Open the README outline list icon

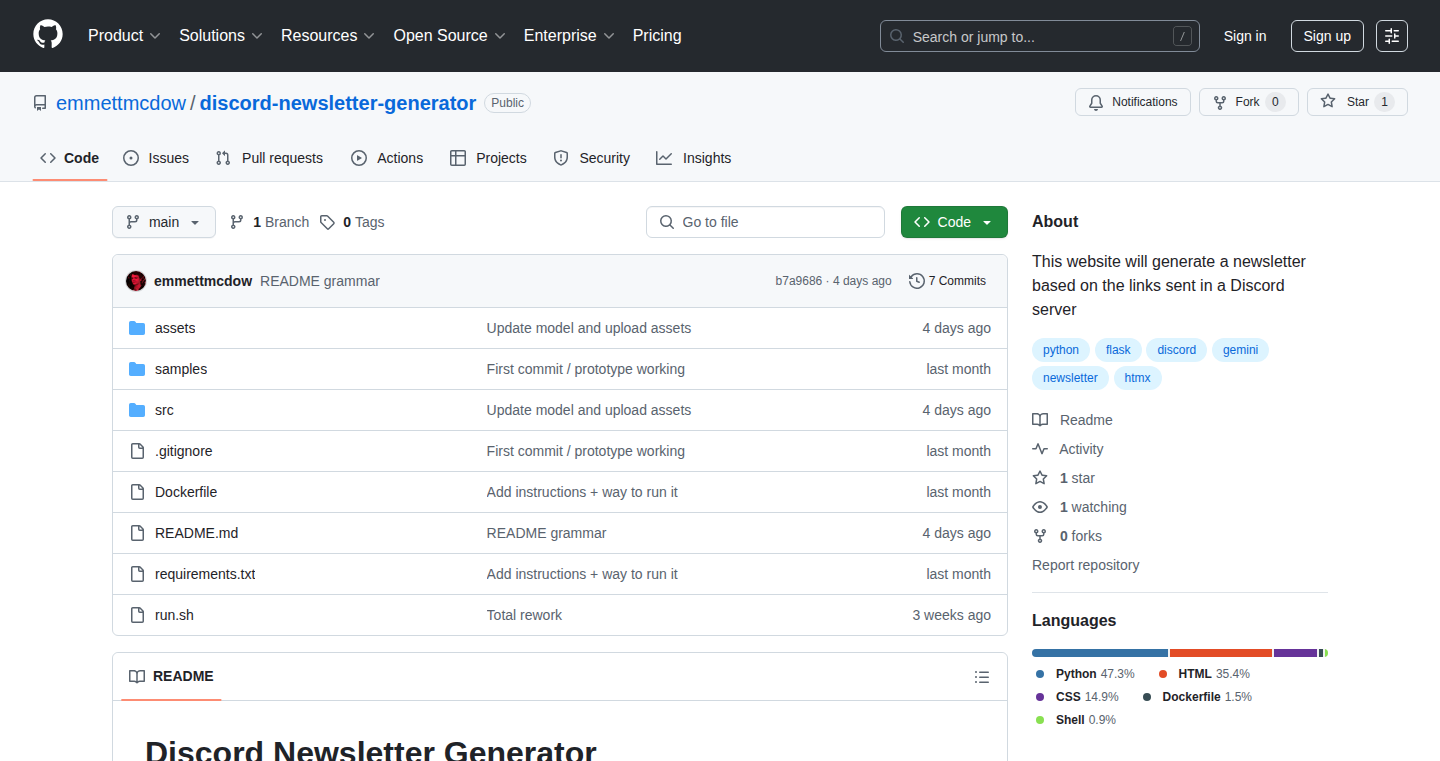click(982, 677)
